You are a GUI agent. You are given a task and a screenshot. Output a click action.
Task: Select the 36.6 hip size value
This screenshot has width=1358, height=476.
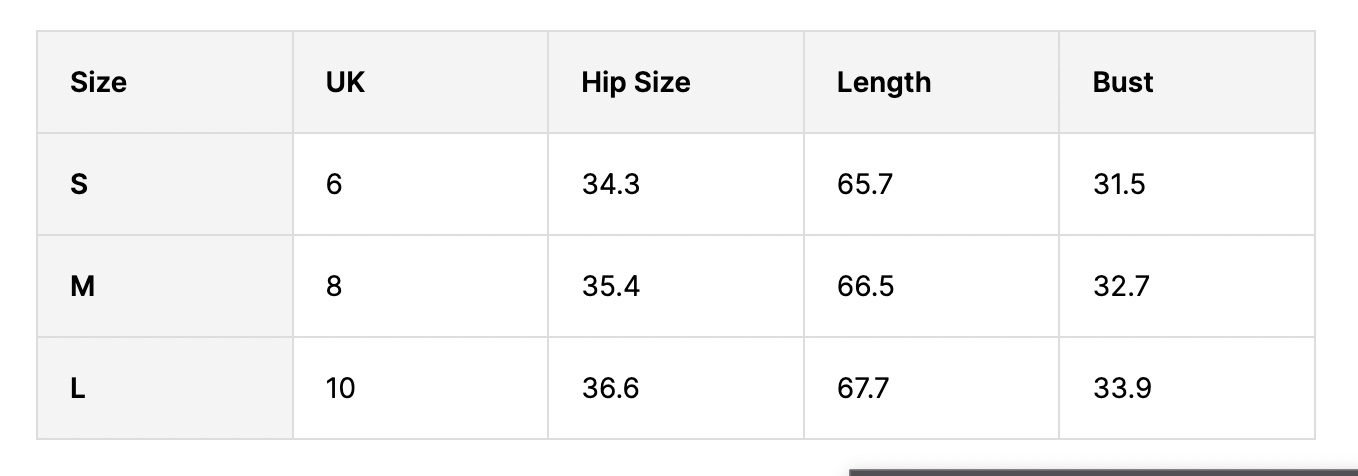[610, 388]
